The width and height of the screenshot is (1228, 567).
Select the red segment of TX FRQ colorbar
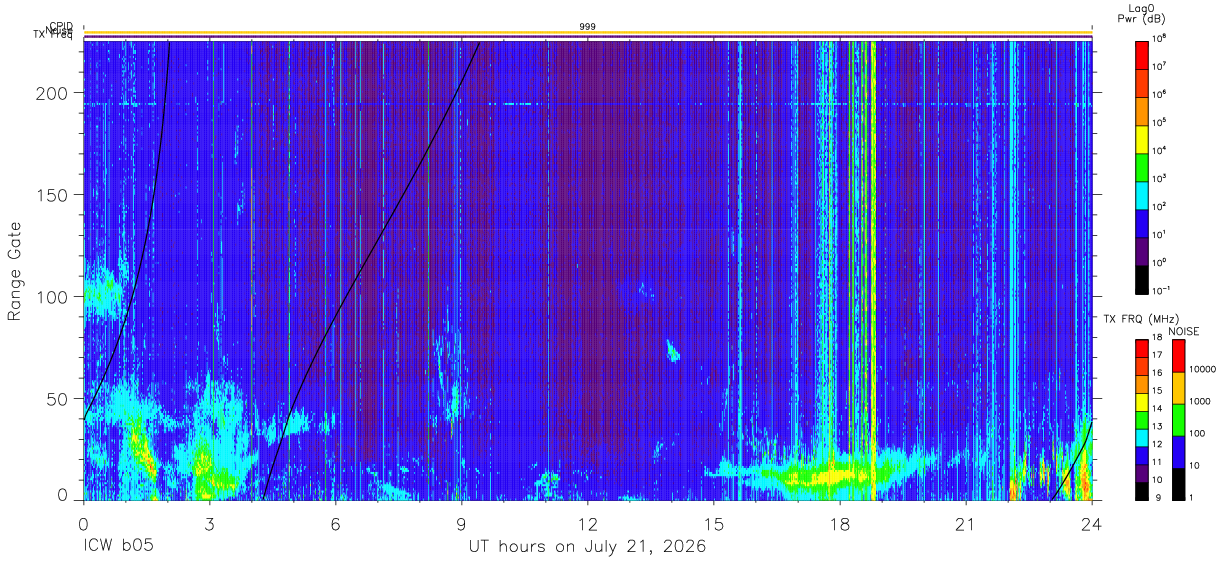click(1142, 349)
